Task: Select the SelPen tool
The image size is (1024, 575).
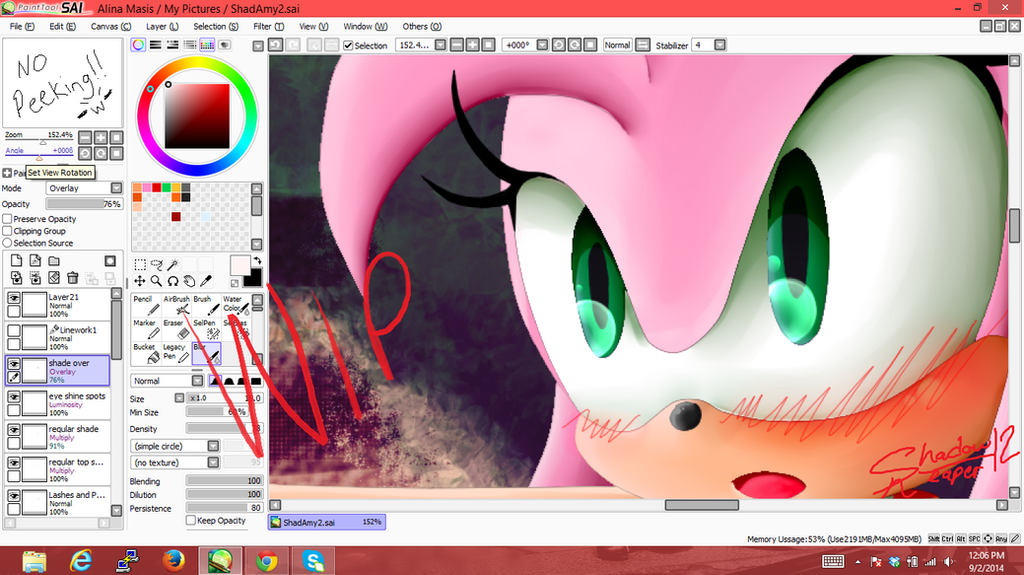Action: pos(206,329)
